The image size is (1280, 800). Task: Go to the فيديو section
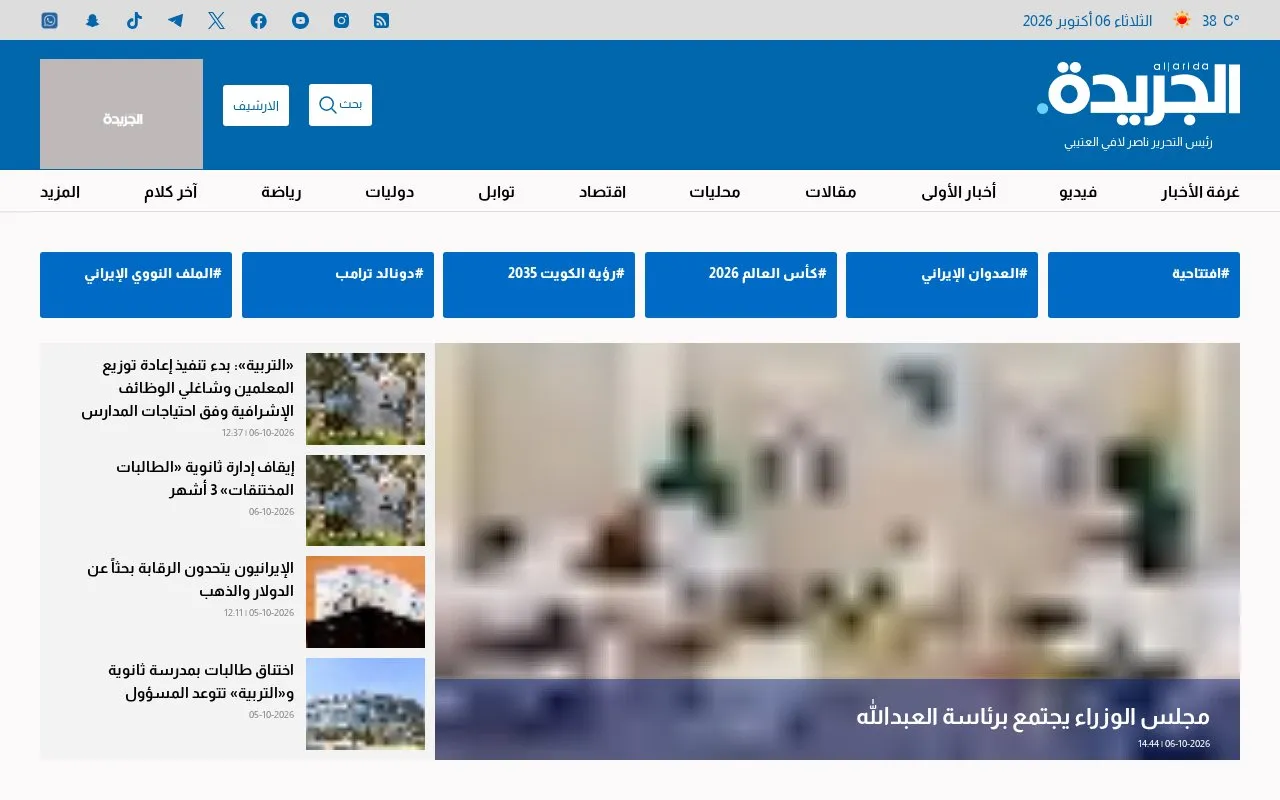[1078, 192]
